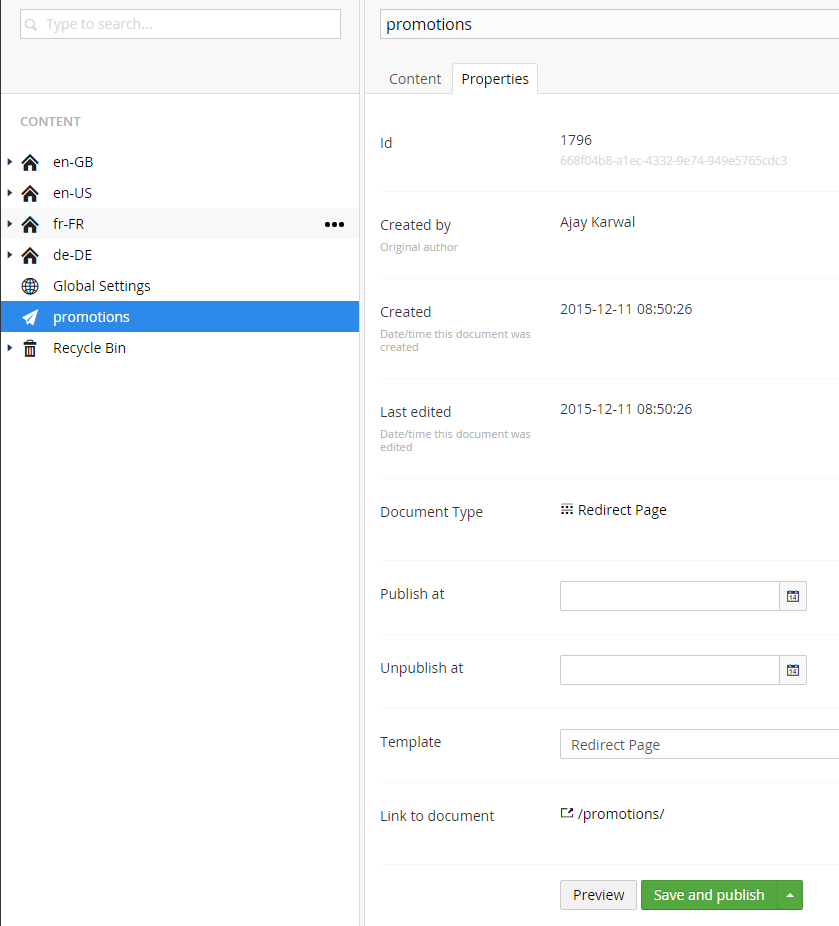
Task: Open the Template dropdown showing Redirect Page
Action: click(698, 745)
